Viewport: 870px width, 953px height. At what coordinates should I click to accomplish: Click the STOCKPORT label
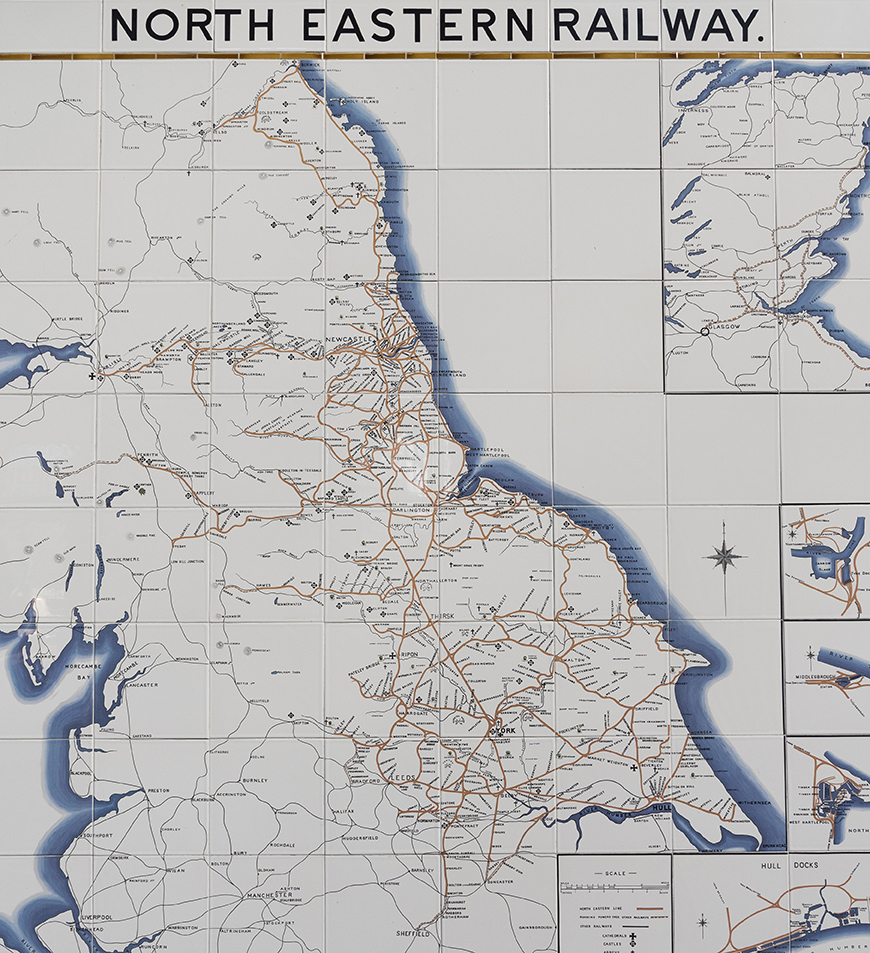[280, 923]
